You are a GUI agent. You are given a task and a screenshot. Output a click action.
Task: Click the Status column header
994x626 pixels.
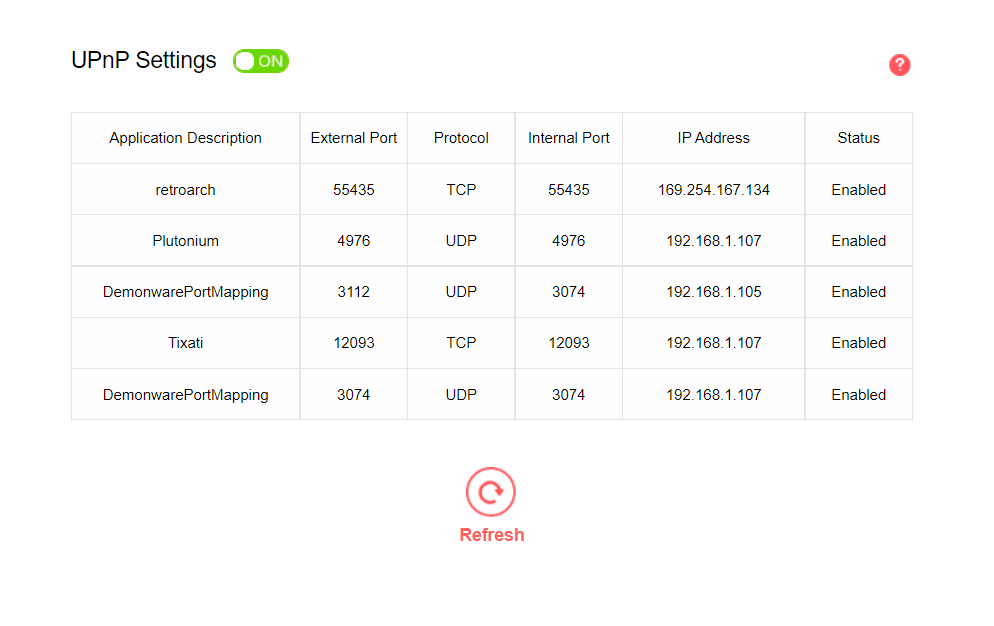click(858, 138)
